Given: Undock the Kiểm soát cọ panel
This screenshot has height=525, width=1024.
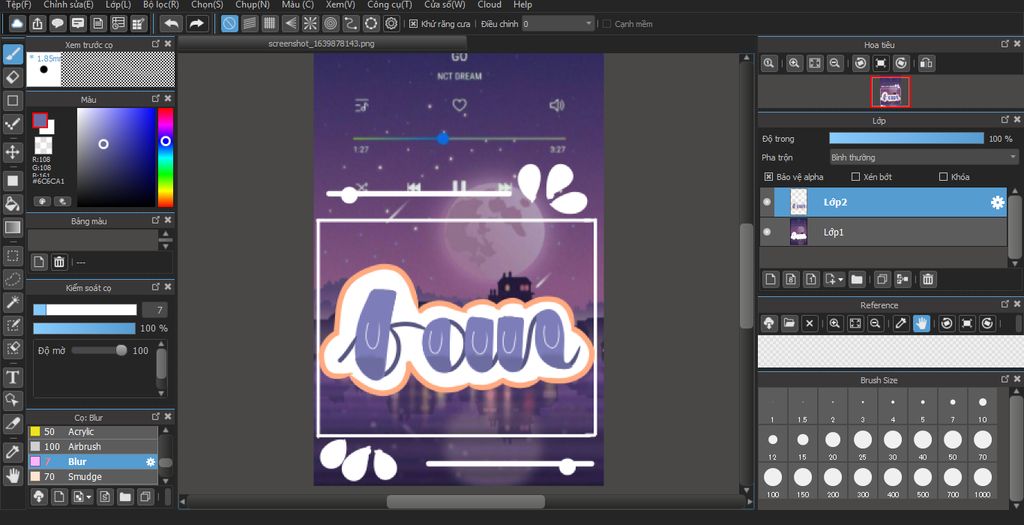Looking at the screenshot, I should click(155, 287).
